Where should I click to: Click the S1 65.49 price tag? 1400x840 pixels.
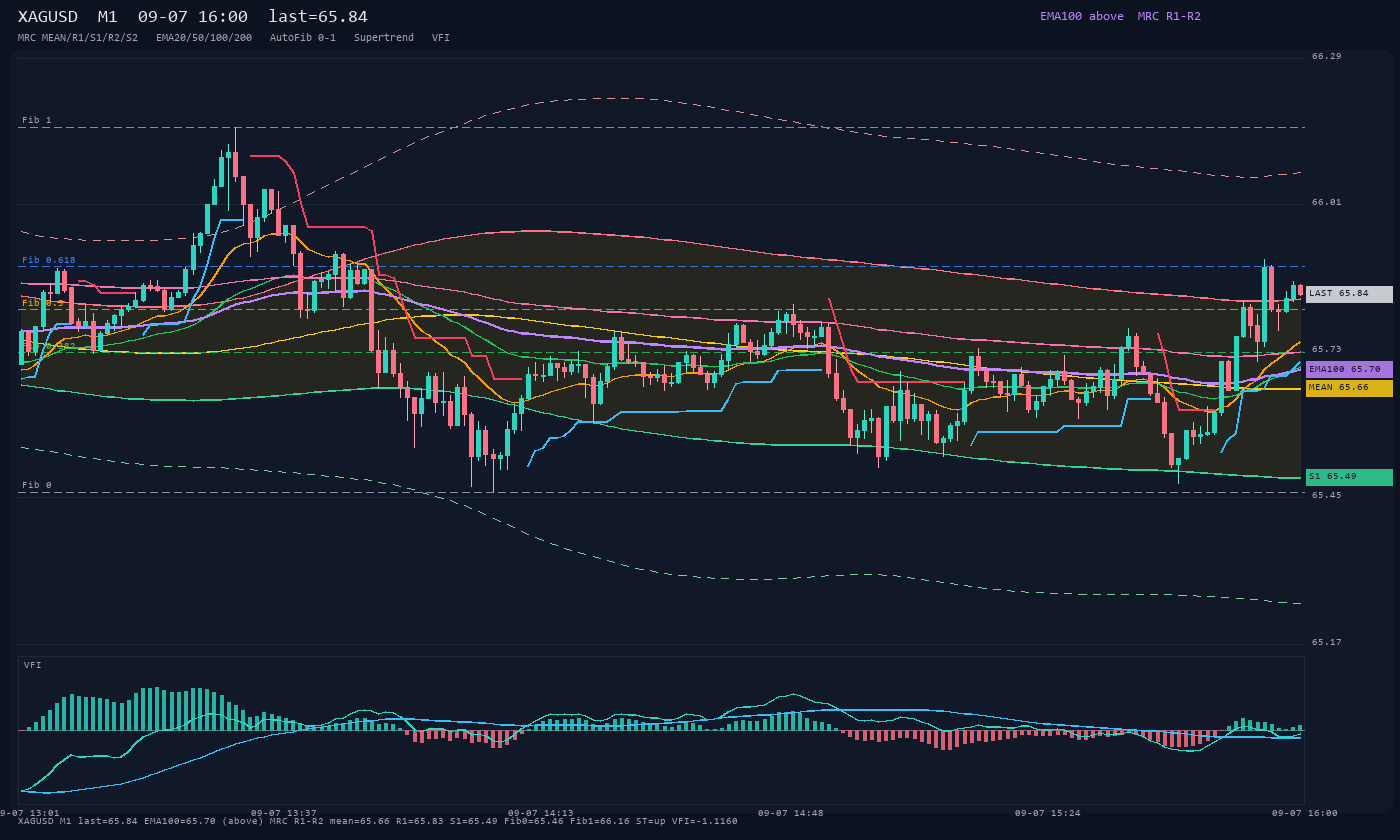tap(1349, 477)
